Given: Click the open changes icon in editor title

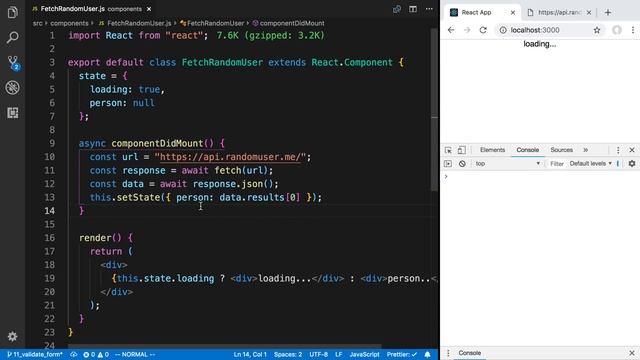Looking at the screenshot, I should 397,9.
